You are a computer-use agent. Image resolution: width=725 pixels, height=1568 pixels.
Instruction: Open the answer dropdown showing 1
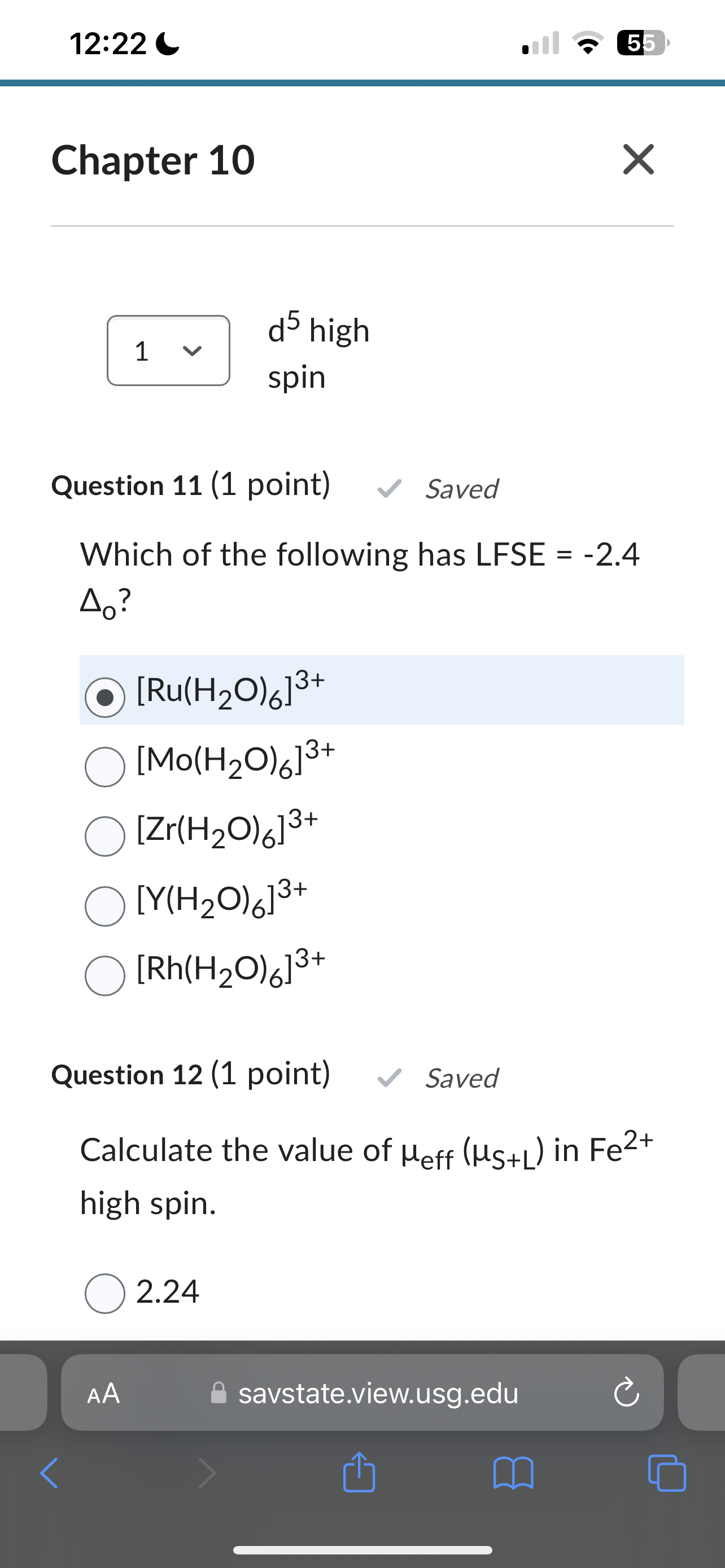[x=168, y=351]
